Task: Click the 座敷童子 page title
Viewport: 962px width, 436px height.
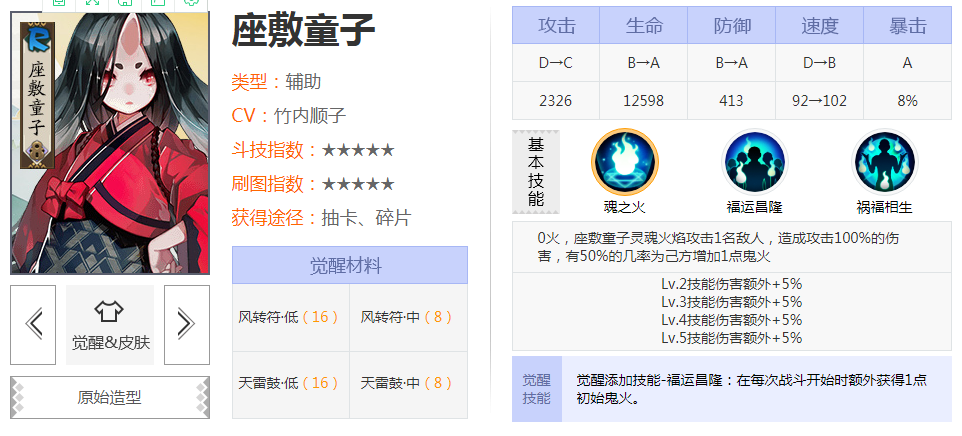Action: pyautogui.click(x=303, y=29)
